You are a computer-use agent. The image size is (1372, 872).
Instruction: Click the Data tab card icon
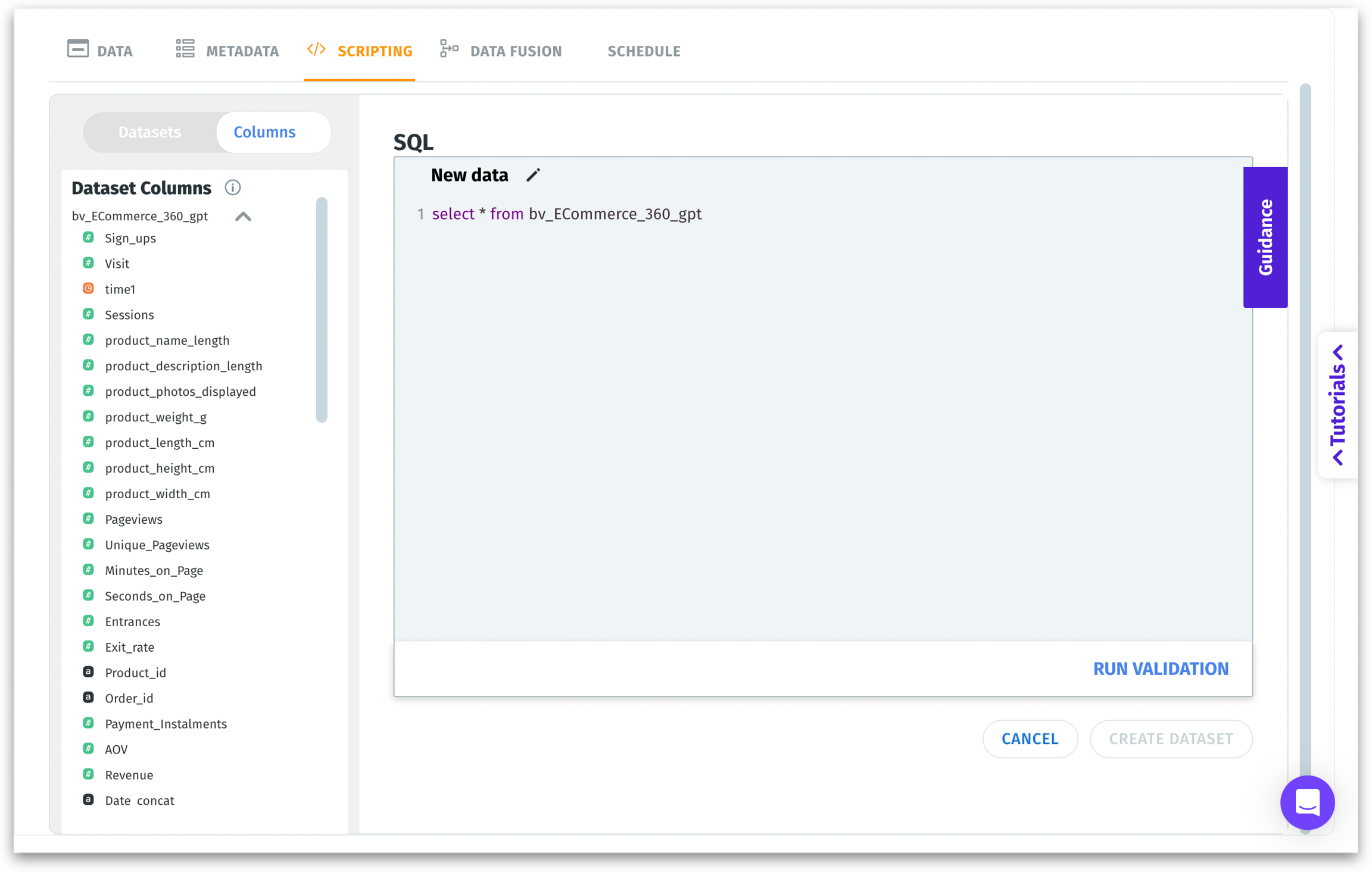(x=78, y=49)
